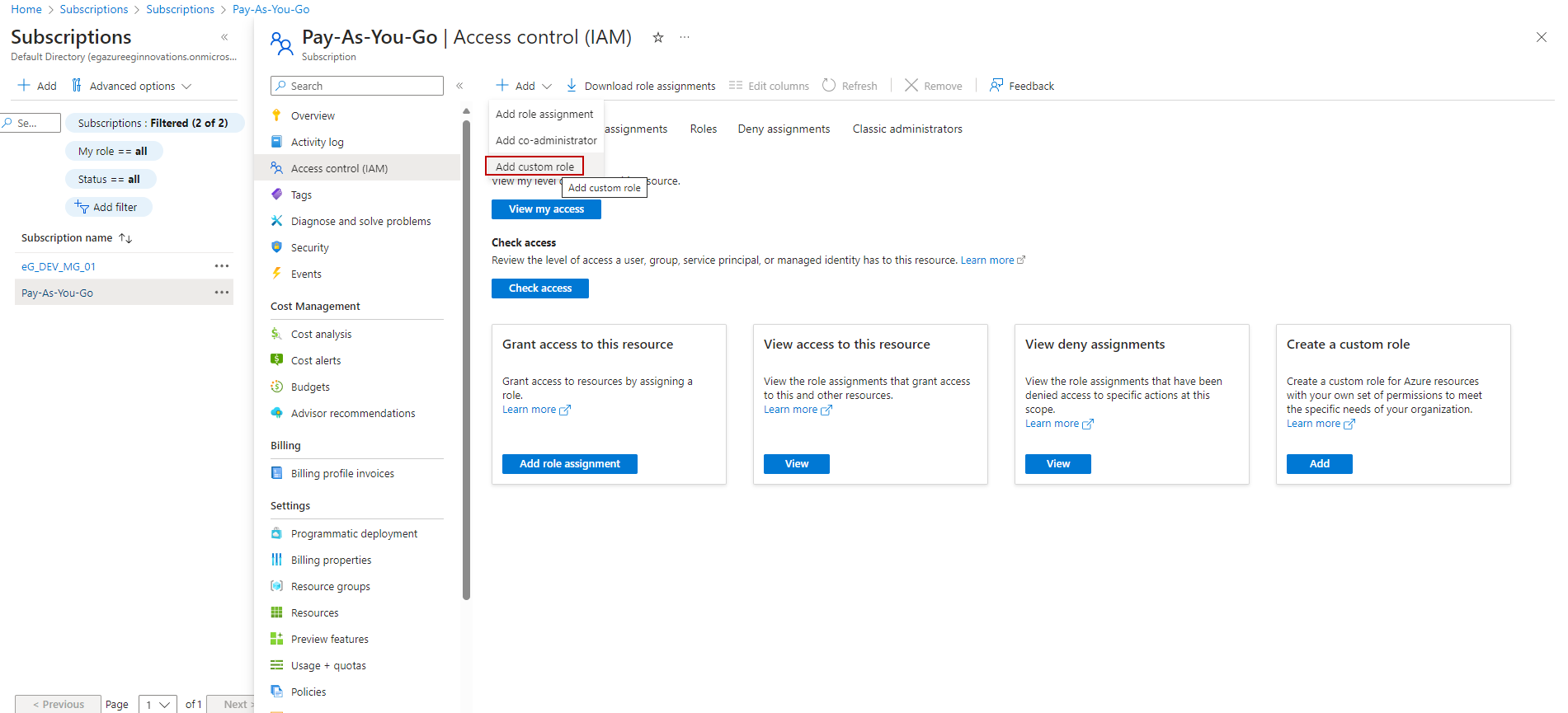Close the Access control blade

click(x=1542, y=37)
